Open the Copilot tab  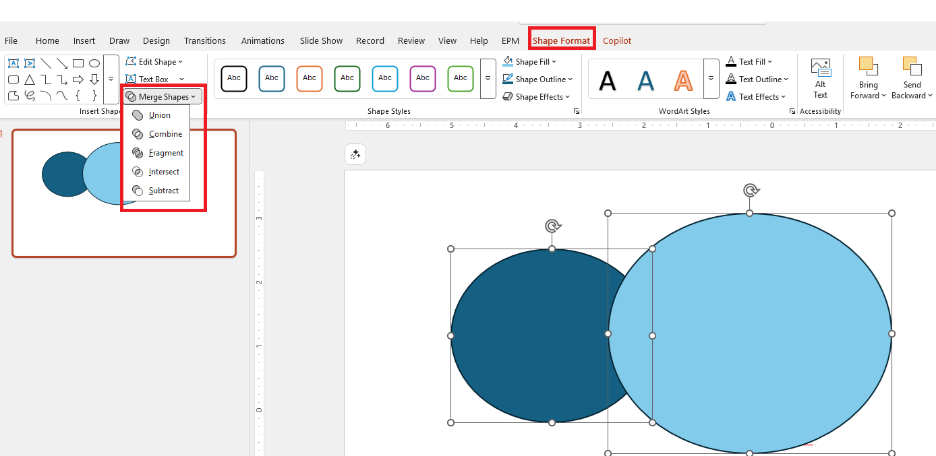617,41
